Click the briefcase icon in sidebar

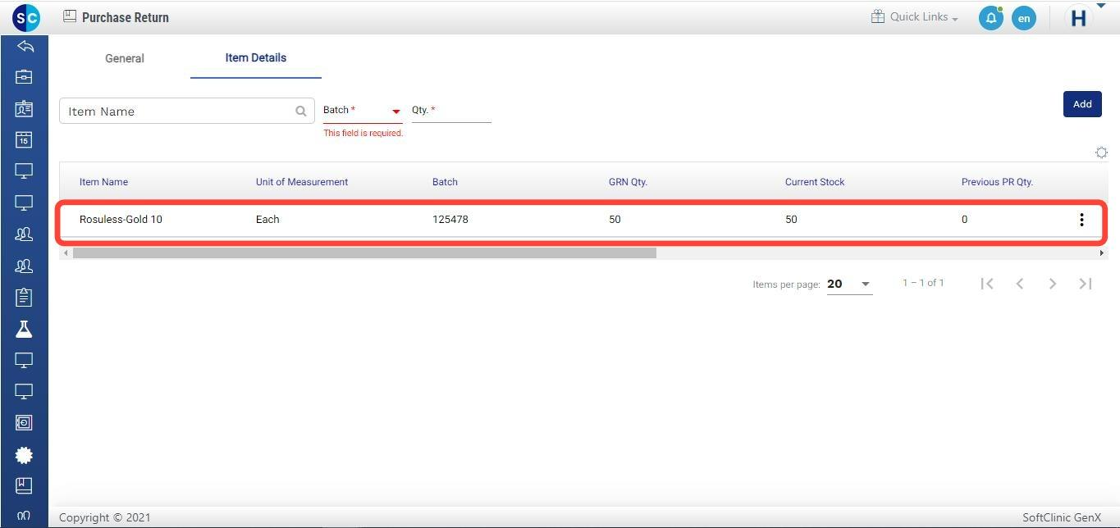coord(24,77)
